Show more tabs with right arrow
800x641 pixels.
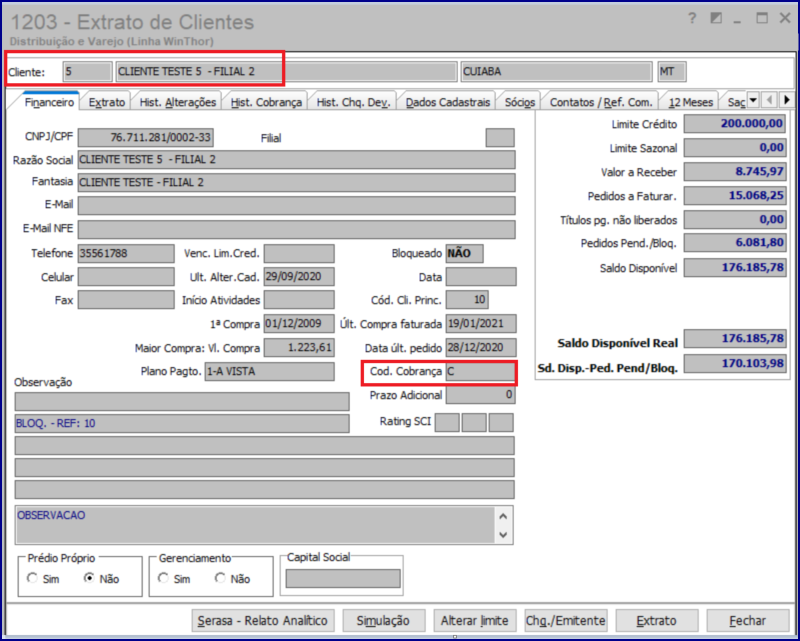pos(786,100)
